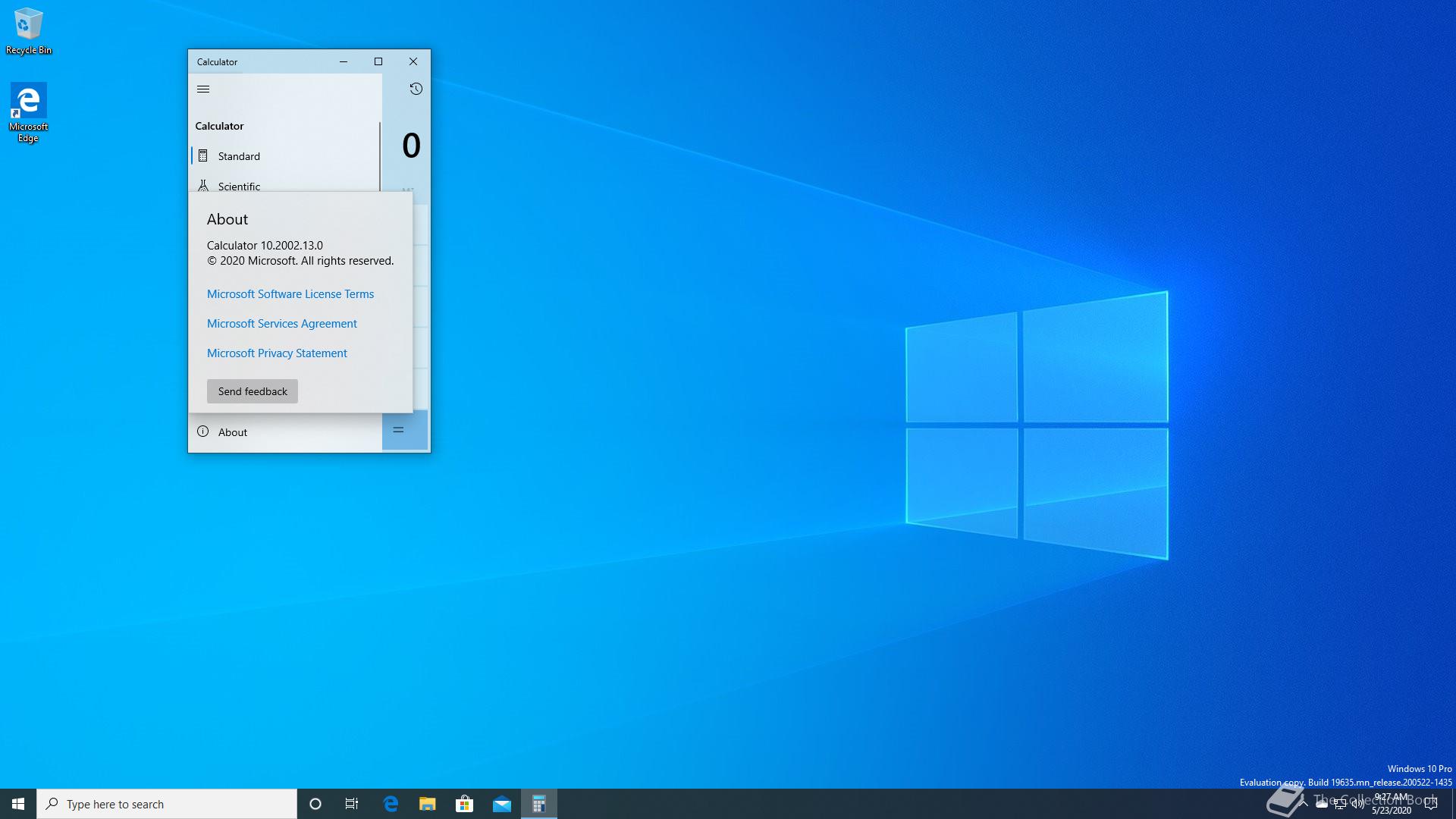Open the volume speaker tray icon

click(x=1358, y=804)
